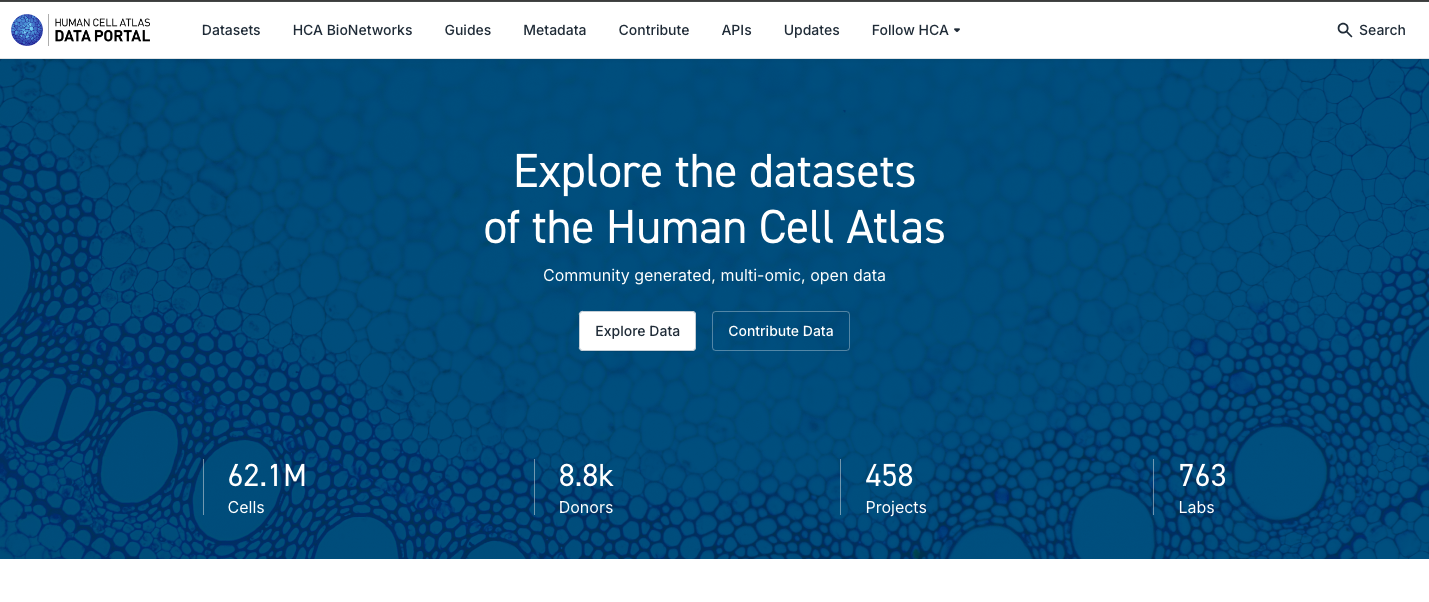
Task: Open the Guides menu item
Action: [x=468, y=30]
